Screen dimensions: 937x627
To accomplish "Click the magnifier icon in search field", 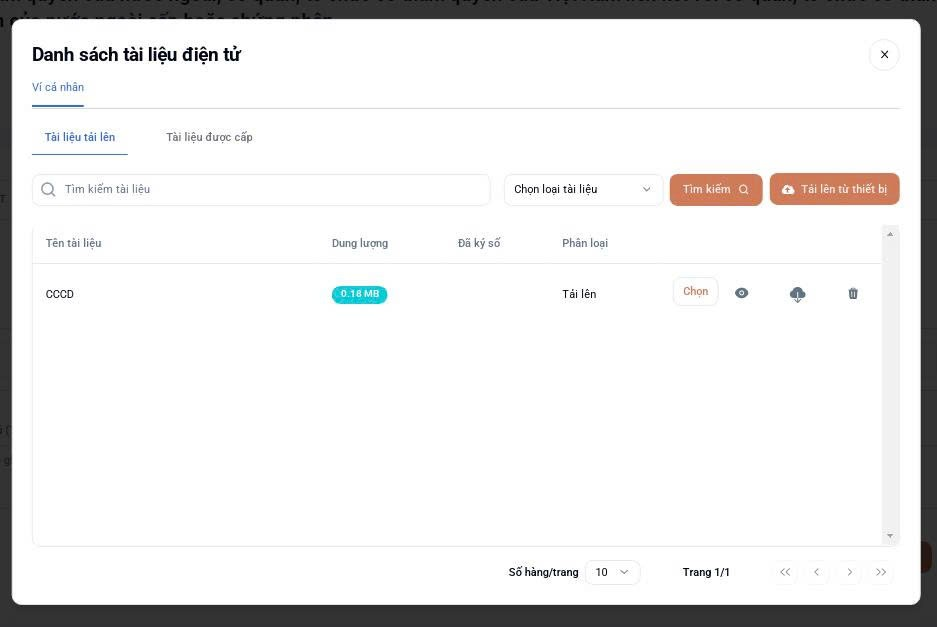I will (x=48, y=189).
